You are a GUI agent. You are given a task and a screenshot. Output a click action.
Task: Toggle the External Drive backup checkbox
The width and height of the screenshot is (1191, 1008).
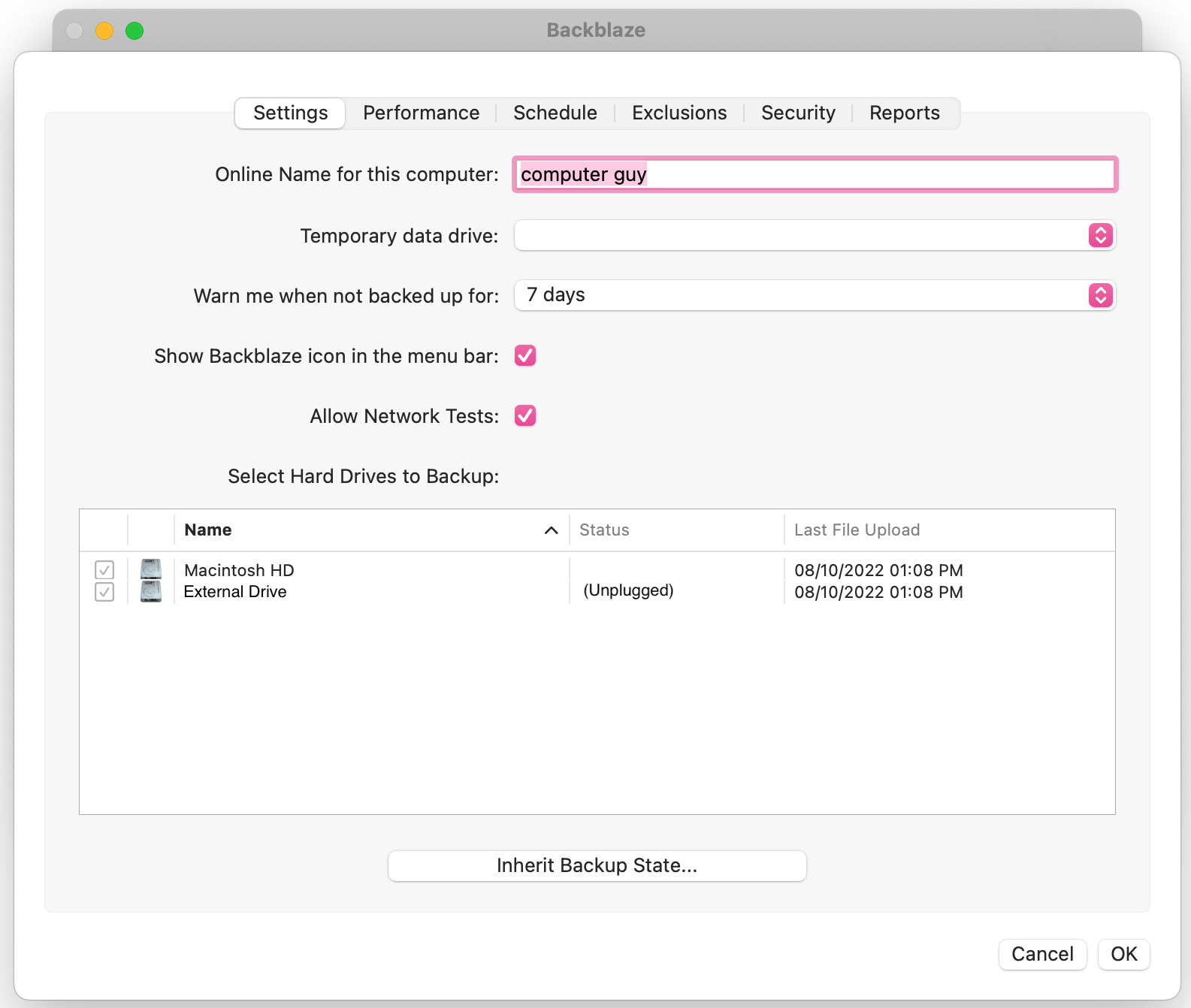[104, 592]
